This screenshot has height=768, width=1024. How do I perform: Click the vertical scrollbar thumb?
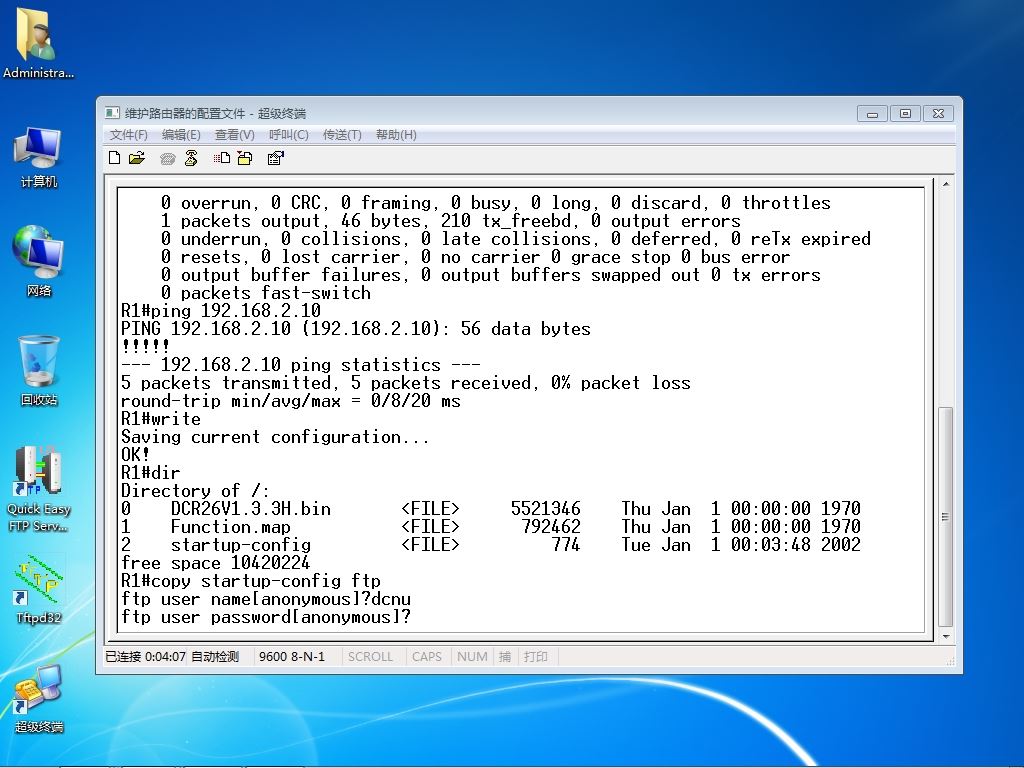tap(945, 517)
